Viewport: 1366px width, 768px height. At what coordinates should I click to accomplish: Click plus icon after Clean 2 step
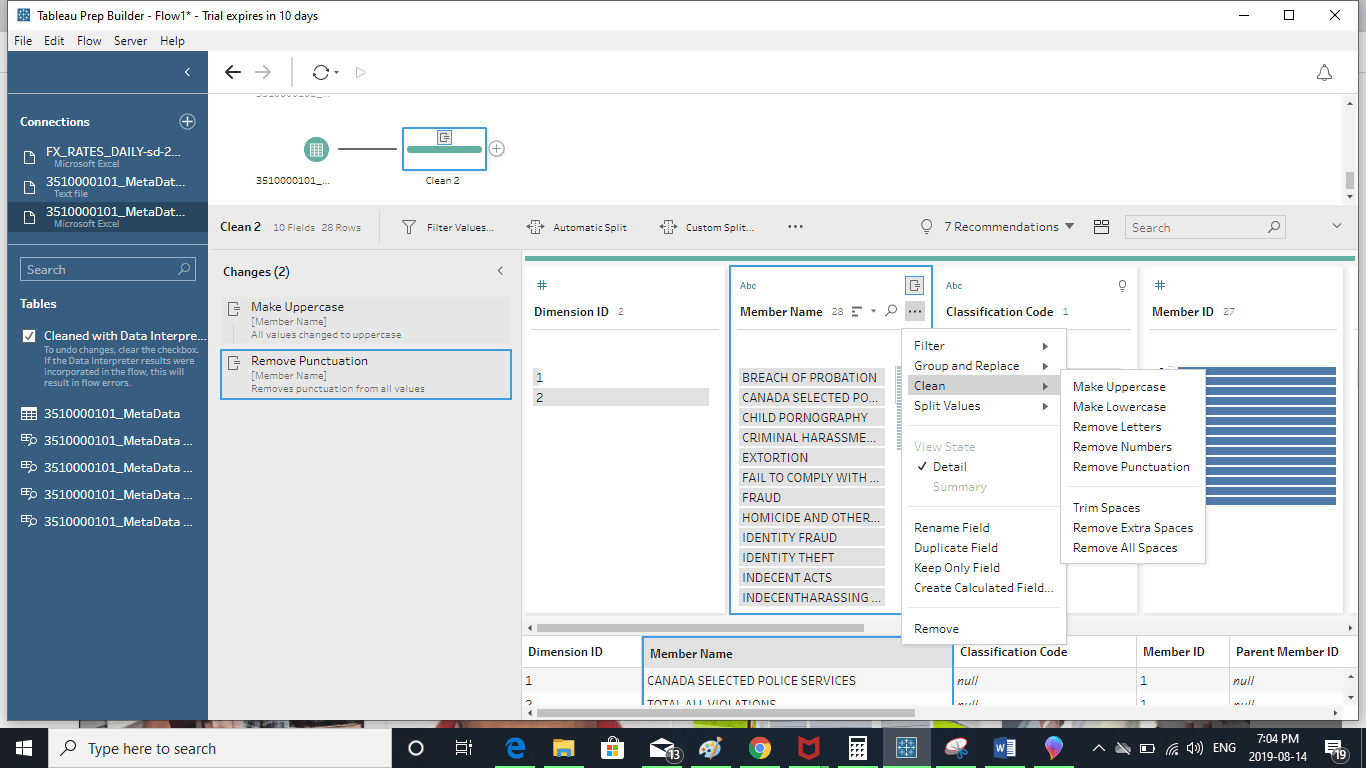(497, 149)
